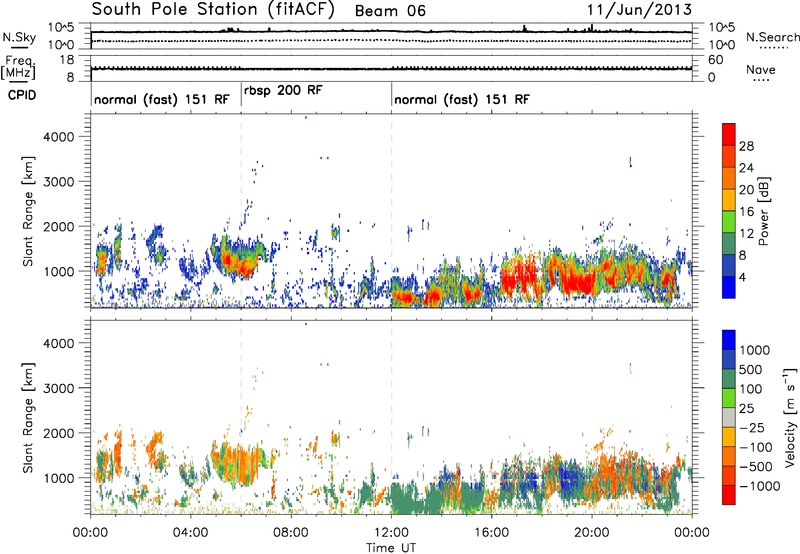
Task: Click the first 'normal (fast) 151 RF' label
Action: [162, 99]
